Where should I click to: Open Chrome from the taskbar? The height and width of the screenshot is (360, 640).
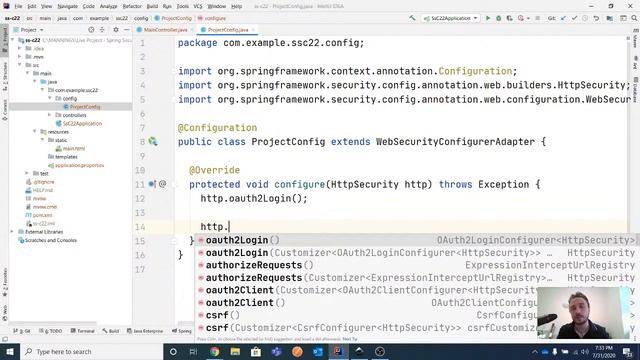(215, 351)
